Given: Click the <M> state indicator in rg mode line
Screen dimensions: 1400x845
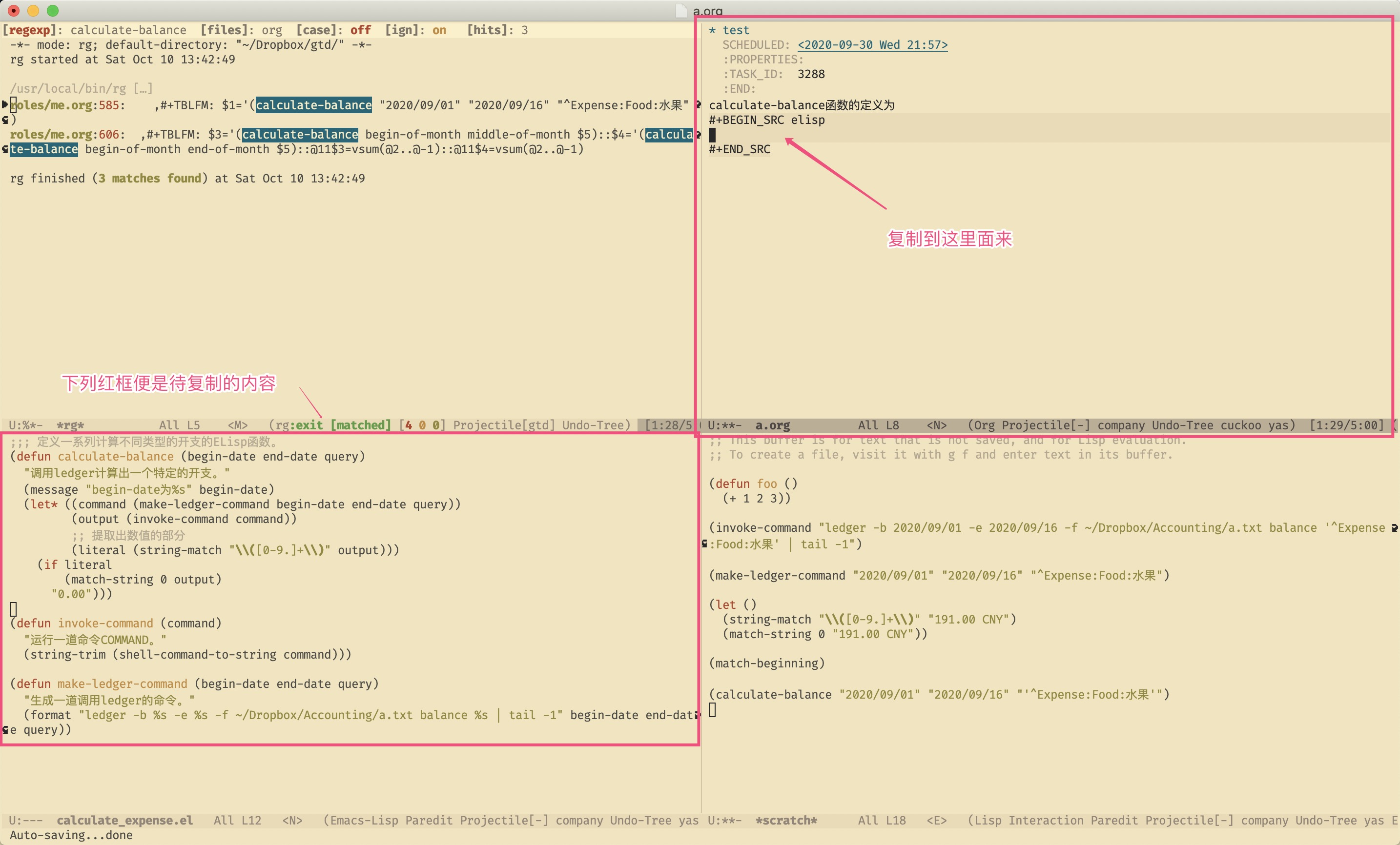Looking at the screenshot, I should (x=238, y=425).
